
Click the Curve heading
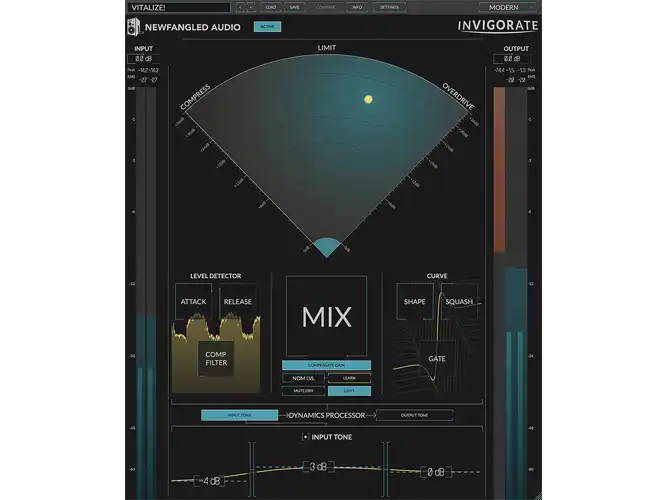pos(437,276)
